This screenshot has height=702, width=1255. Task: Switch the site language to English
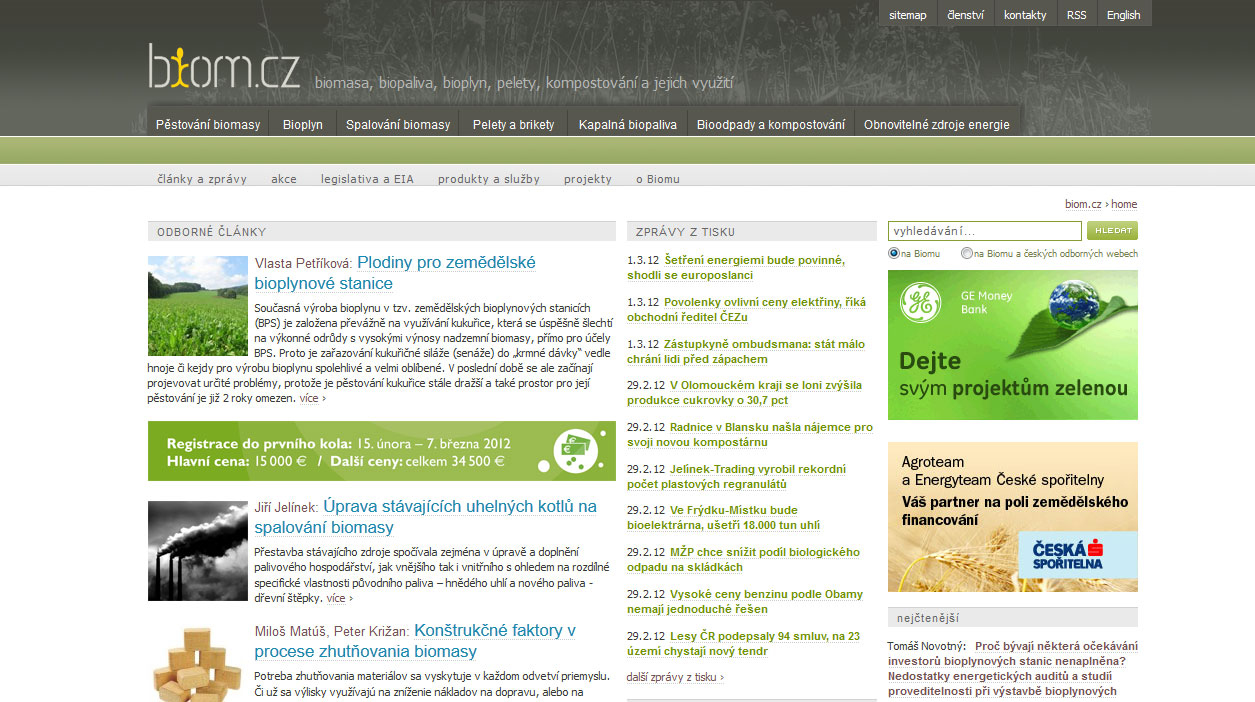click(x=1123, y=15)
